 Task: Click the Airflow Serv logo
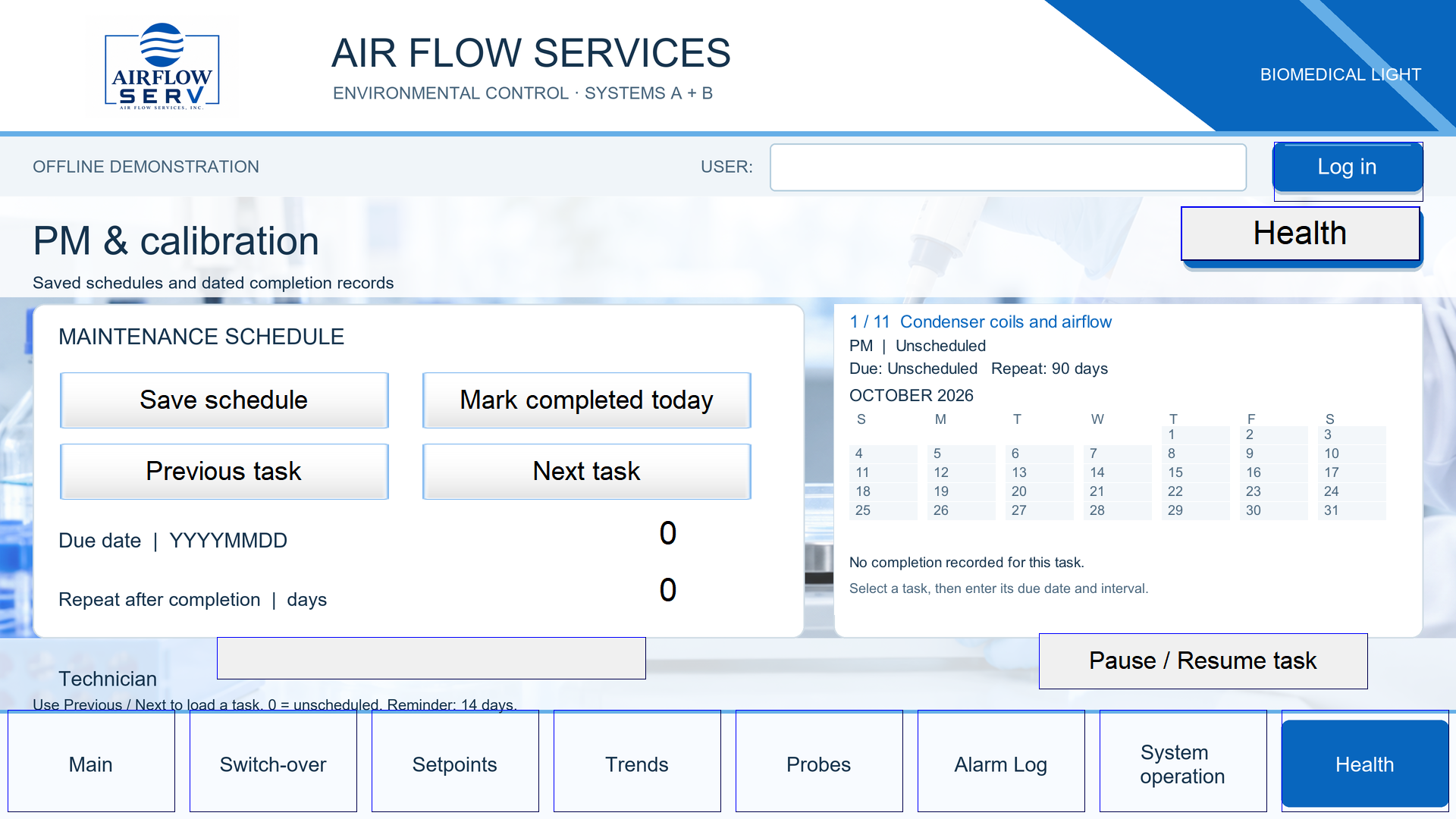(162, 67)
